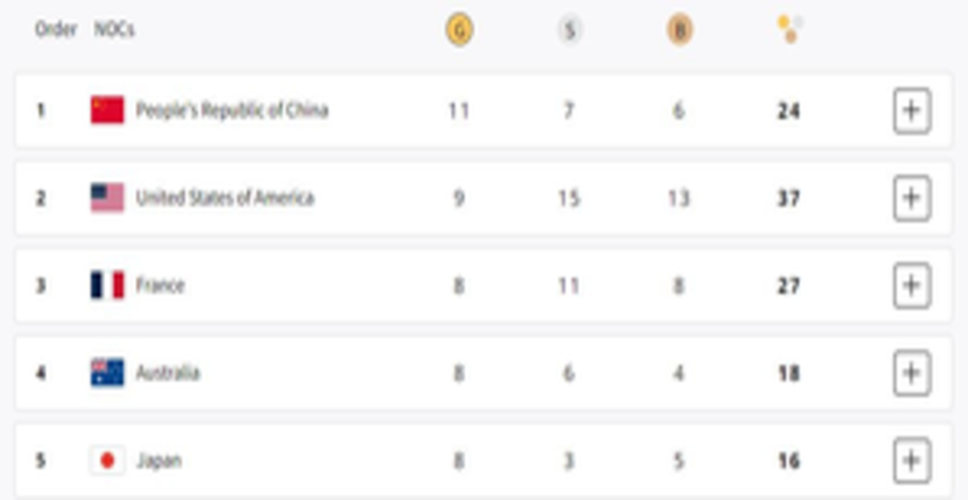
Task: Click the silver medal column icon
Action: pyautogui.click(x=570, y=30)
